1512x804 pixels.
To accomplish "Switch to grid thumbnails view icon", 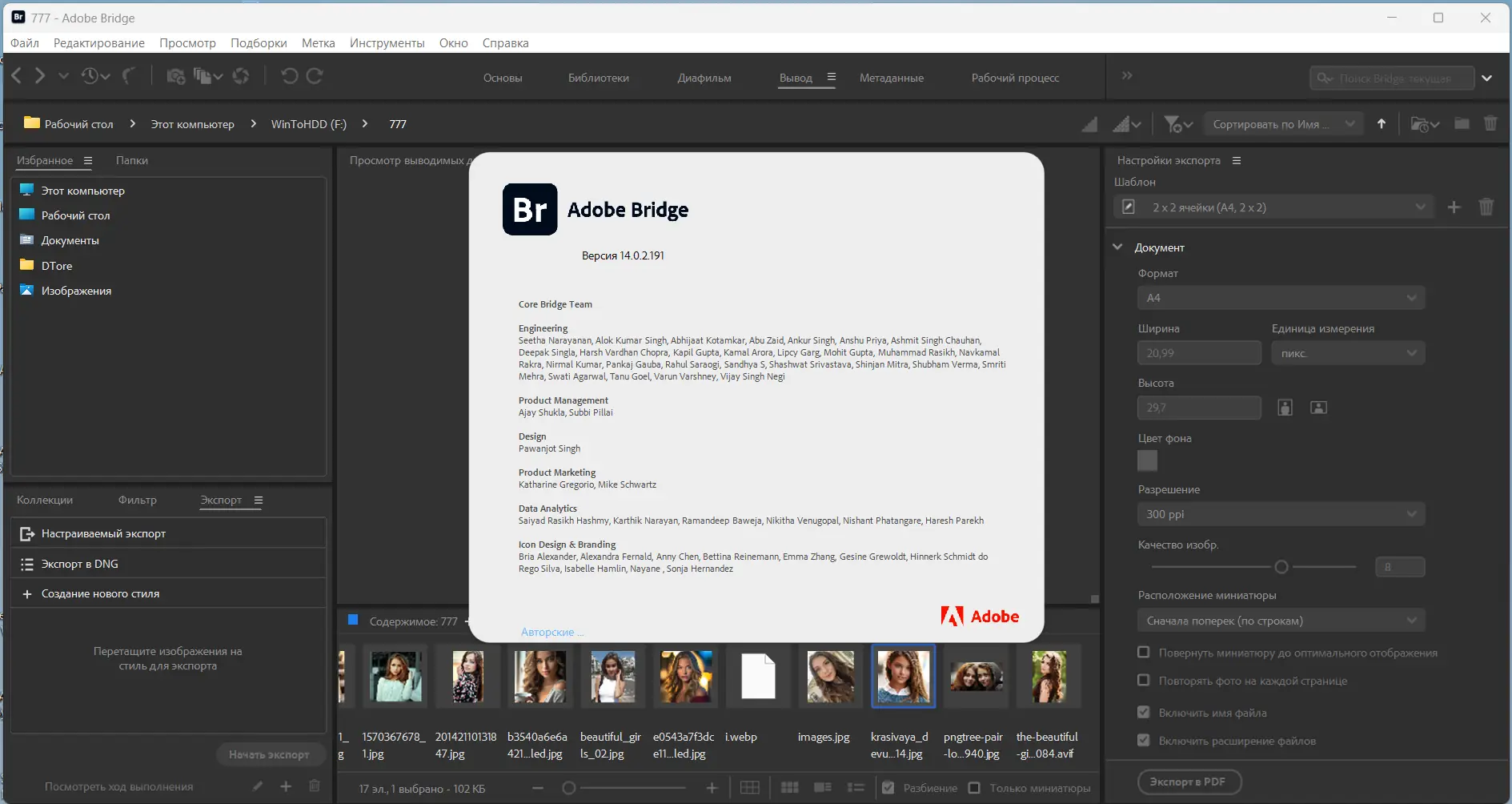I will point(790,788).
